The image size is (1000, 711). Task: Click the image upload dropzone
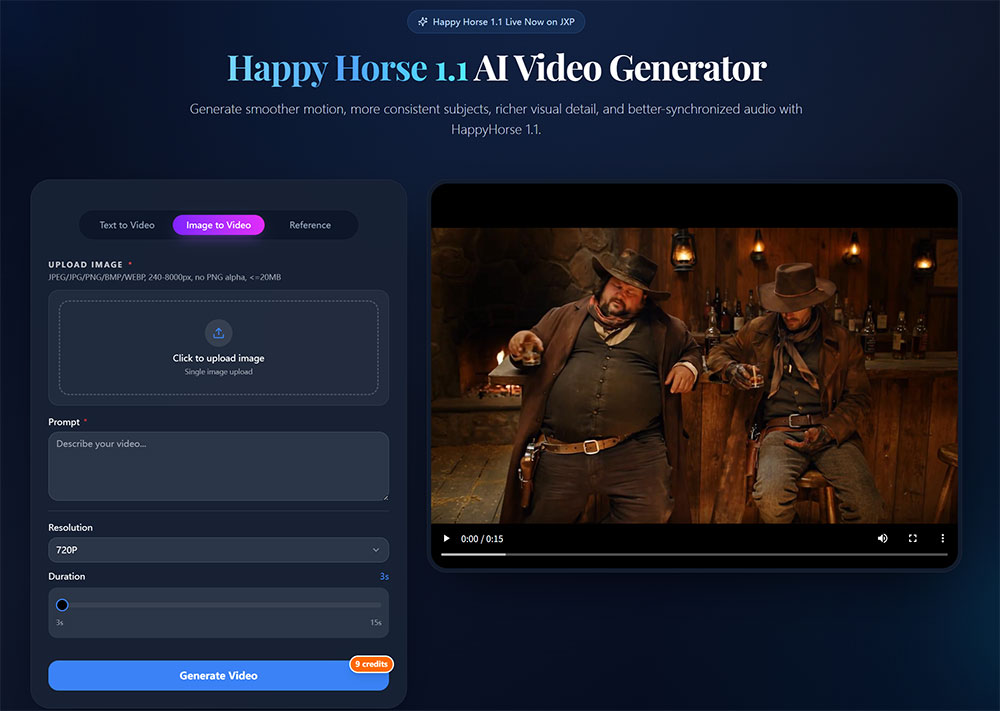point(218,348)
